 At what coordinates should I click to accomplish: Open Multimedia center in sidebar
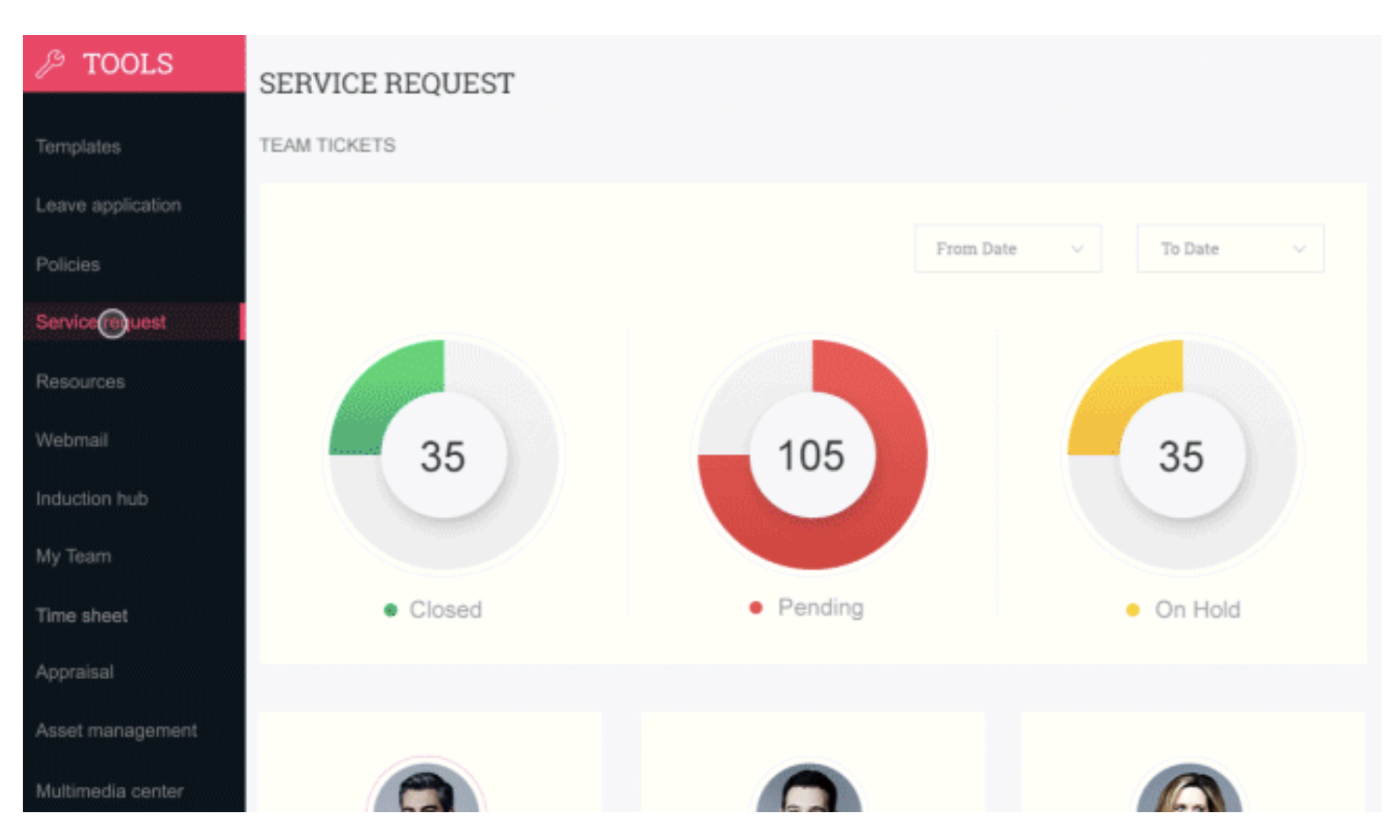[x=109, y=791]
